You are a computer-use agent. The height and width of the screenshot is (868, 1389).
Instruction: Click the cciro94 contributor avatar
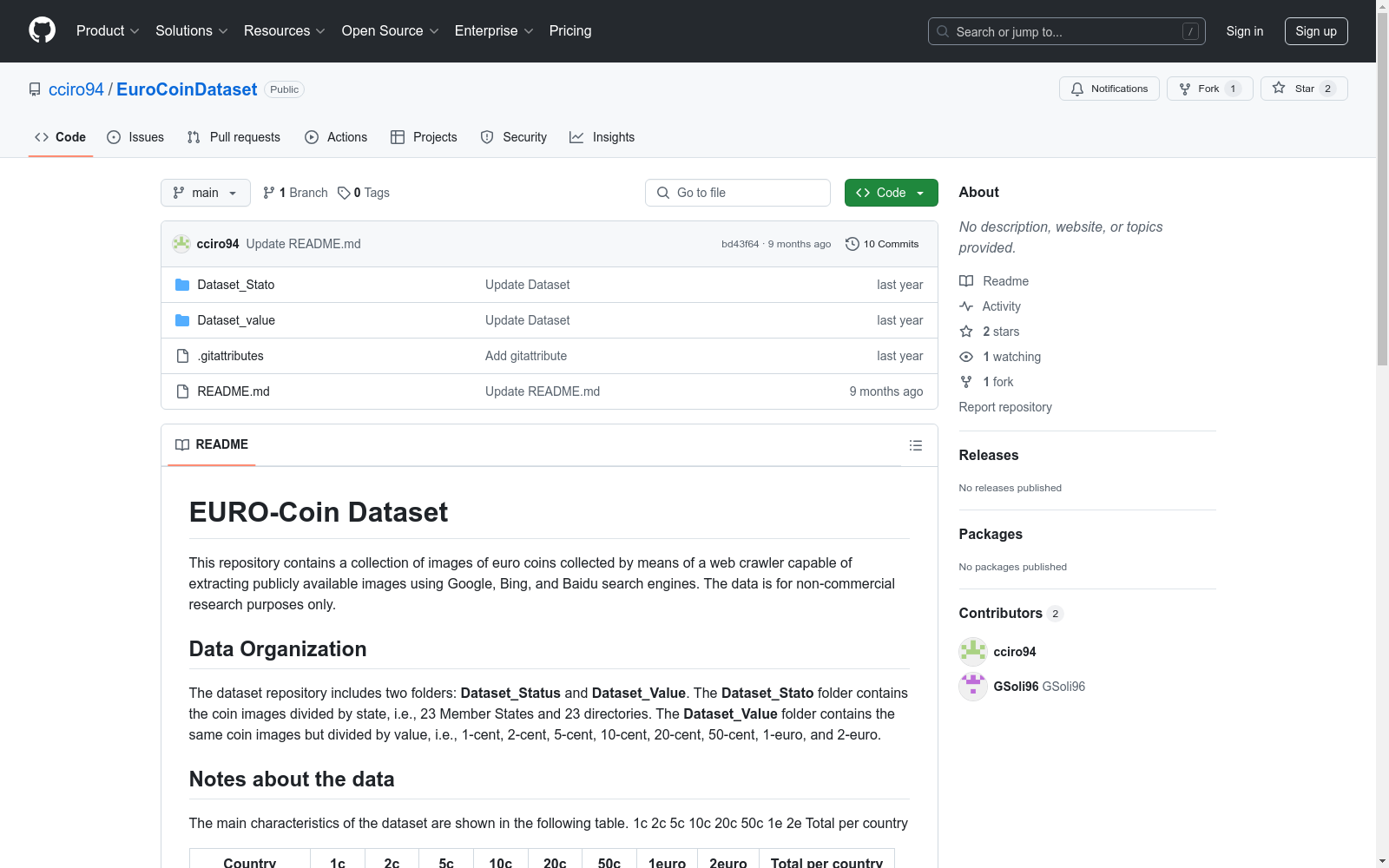point(973,652)
